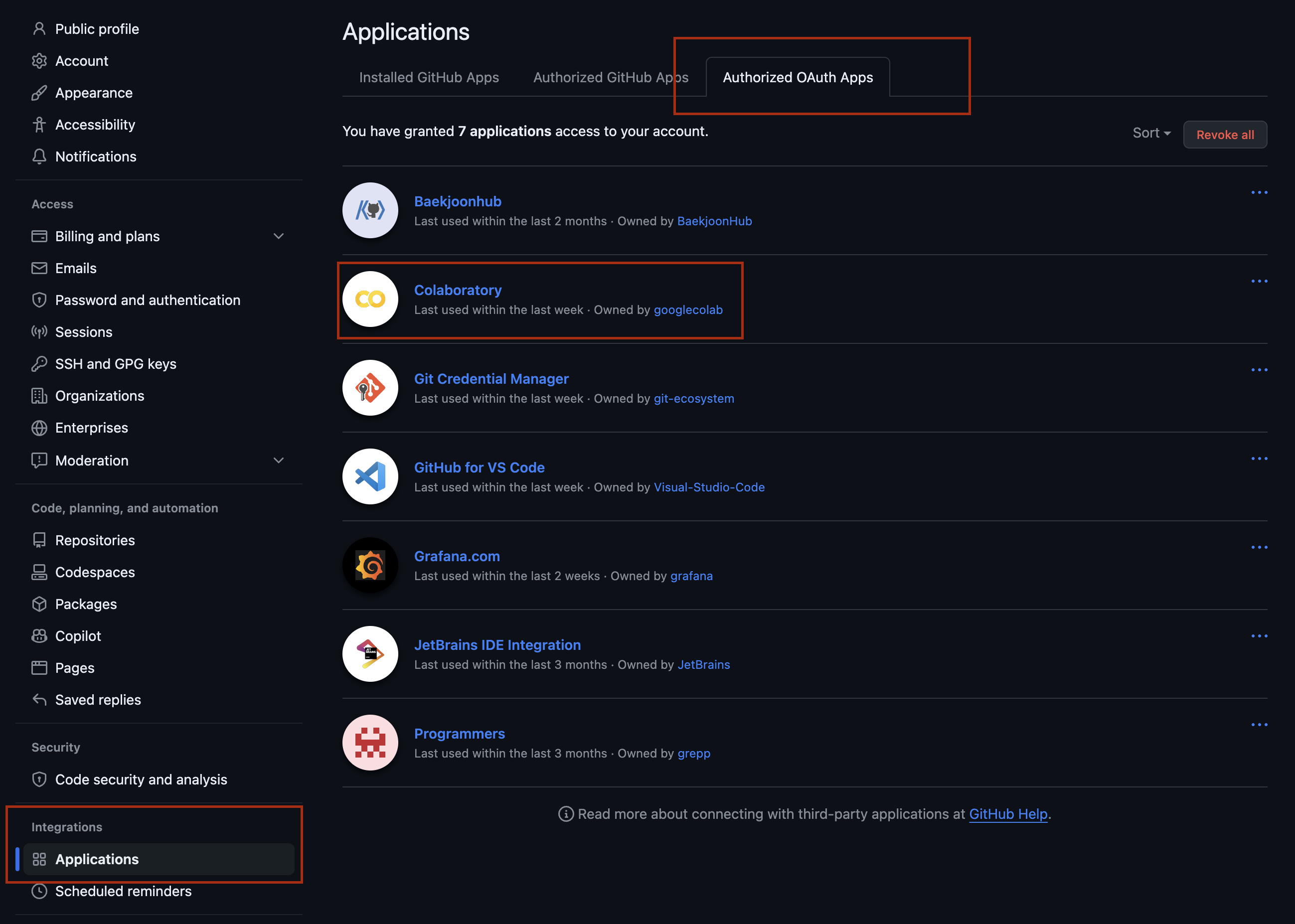Screen dimensions: 1295x924
Task: Click the Colaboratory app logo icon
Action: pyautogui.click(x=370, y=299)
